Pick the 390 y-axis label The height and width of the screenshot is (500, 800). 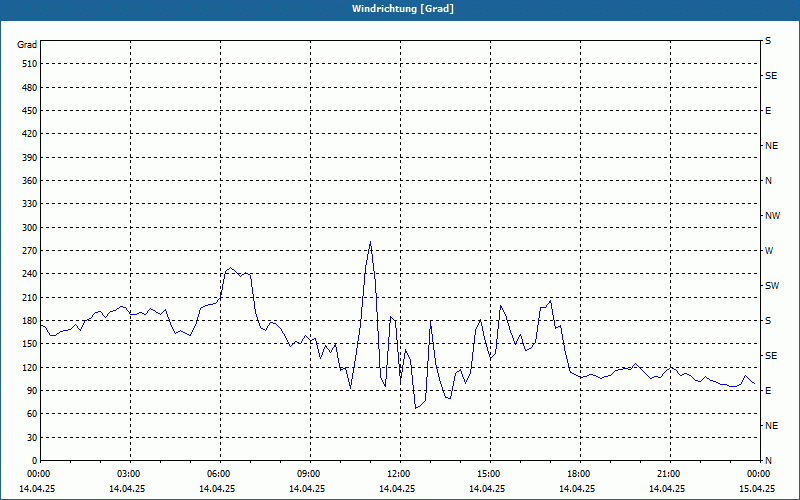[30, 158]
